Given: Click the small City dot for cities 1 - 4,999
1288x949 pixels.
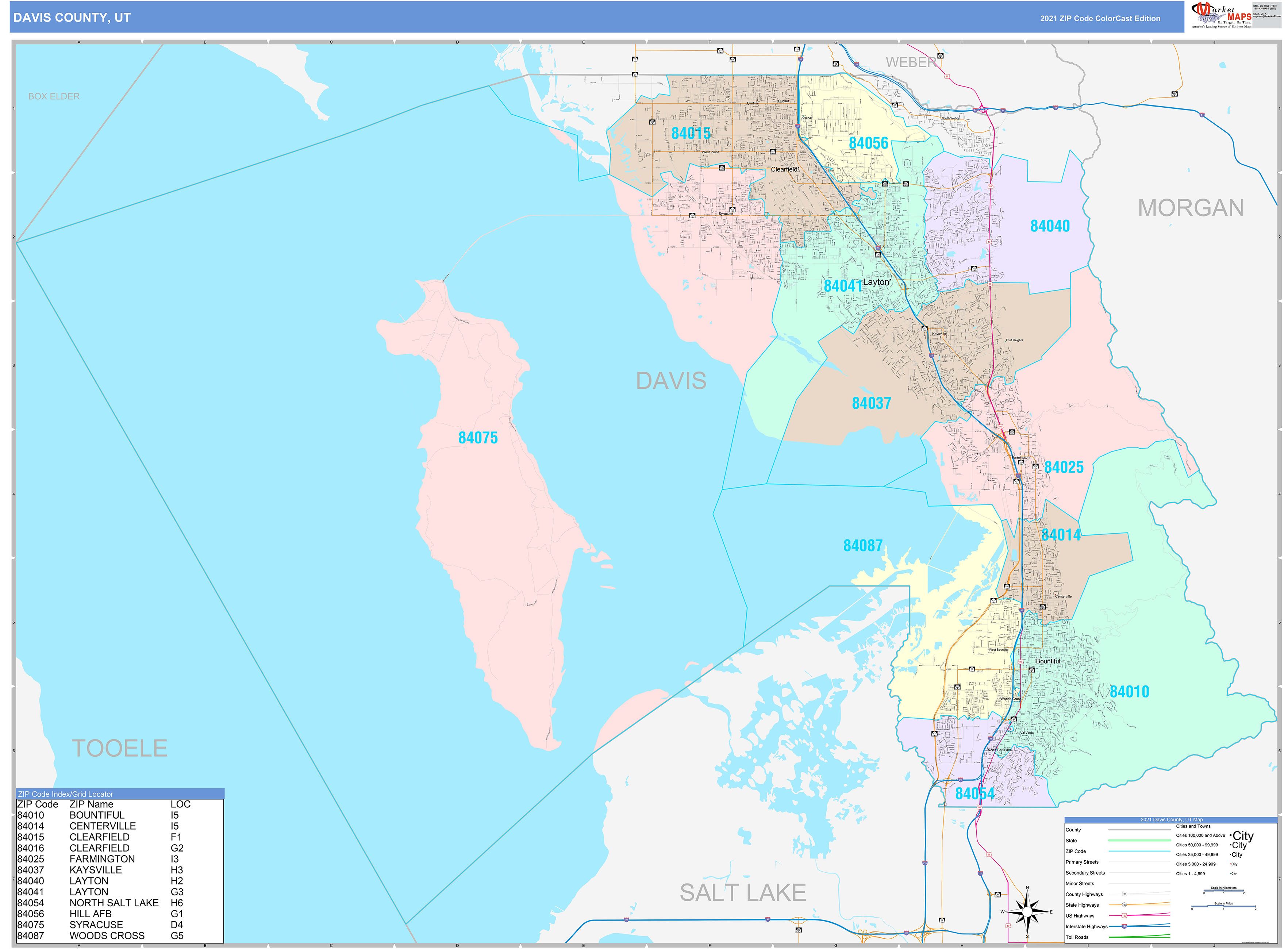Looking at the screenshot, I should 1230,874.
